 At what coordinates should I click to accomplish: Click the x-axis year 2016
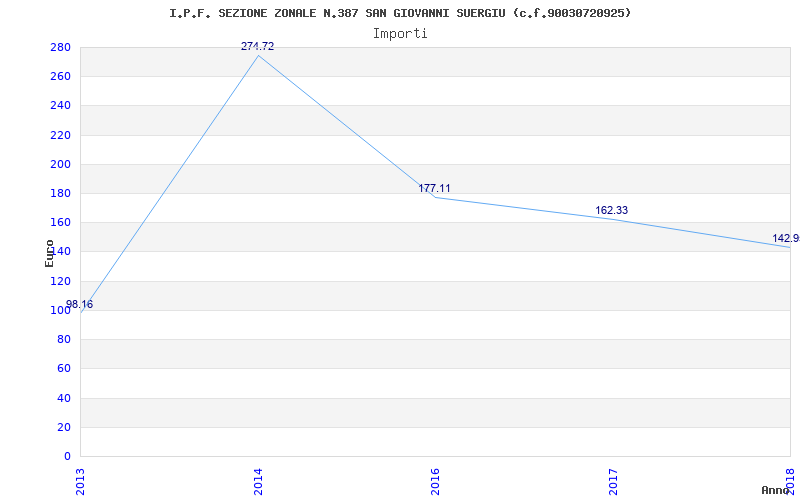tap(435, 482)
